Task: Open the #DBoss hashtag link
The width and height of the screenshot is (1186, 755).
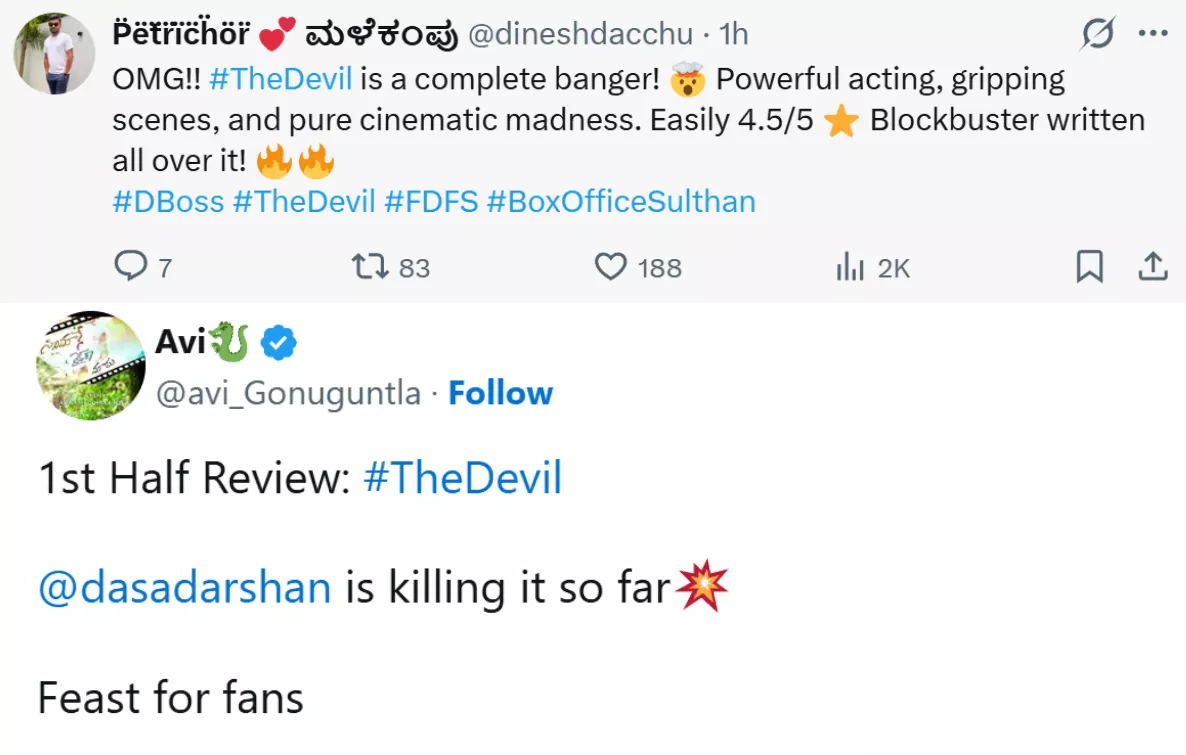Action: [x=168, y=202]
